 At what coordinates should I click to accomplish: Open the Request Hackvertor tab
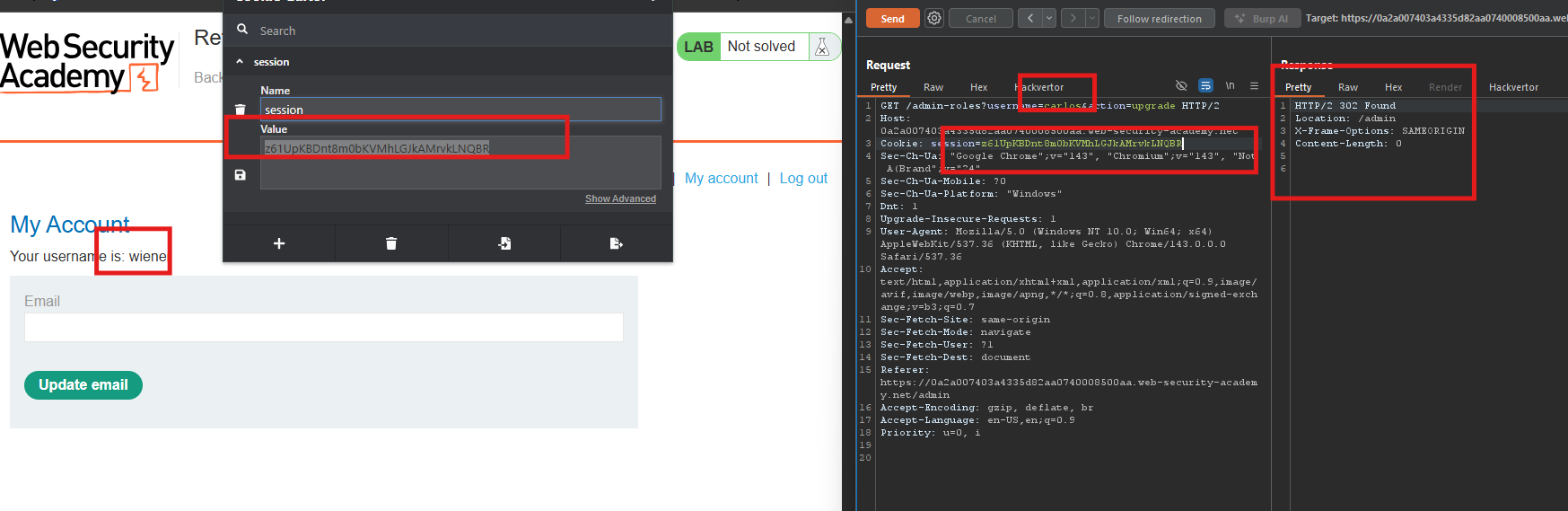(x=1039, y=87)
